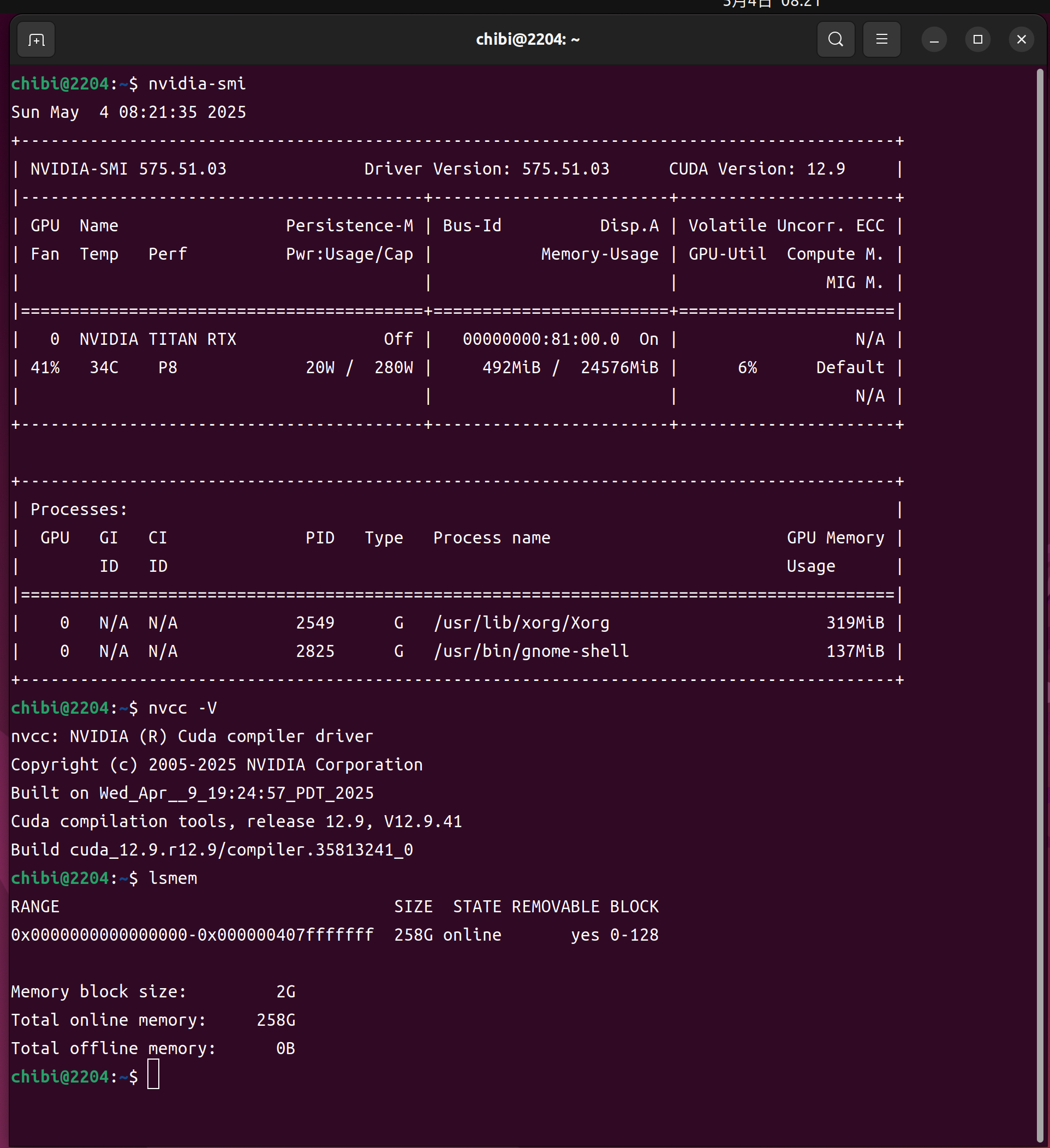Viewport: 1050px width, 1148px height.
Task: Click the nvcc -V command text
Action: pyautogui.click(x=182, y=708)
